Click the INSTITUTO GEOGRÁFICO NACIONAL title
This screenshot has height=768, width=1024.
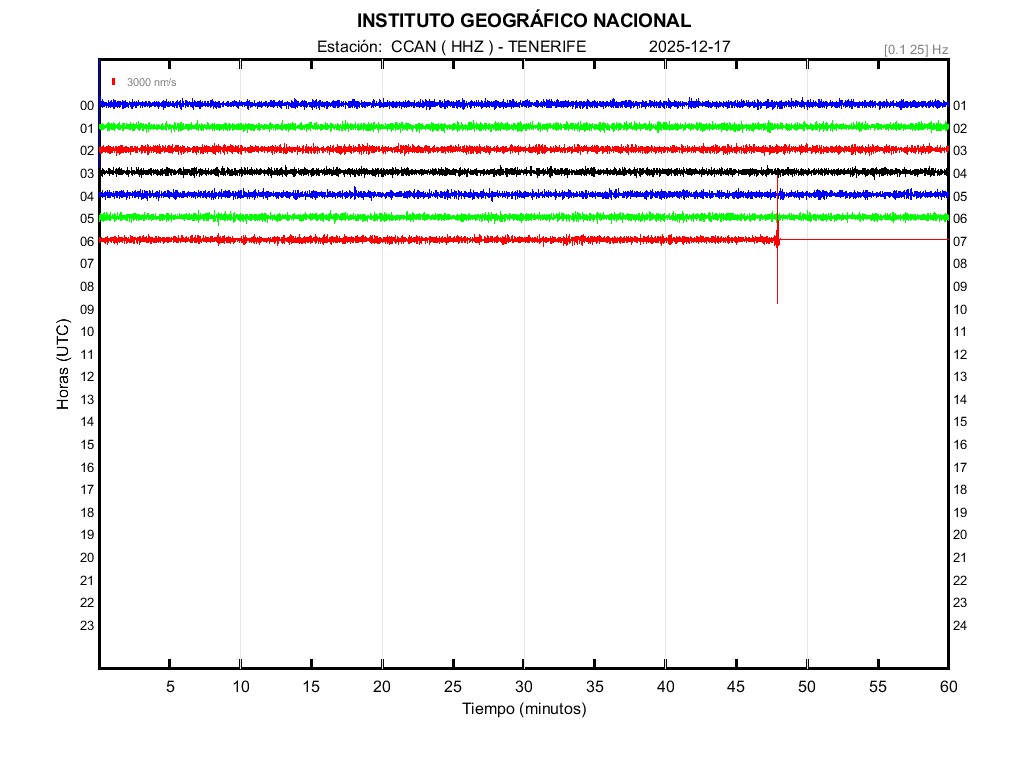[x=523, y=21]
